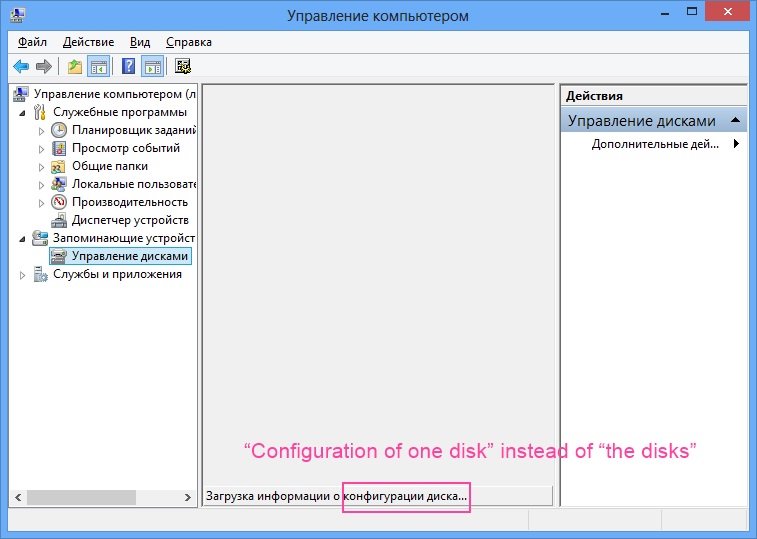Click the Просмотр событий icon
Image resolution: width=757 pixels, height=539 pixels.
59,148
